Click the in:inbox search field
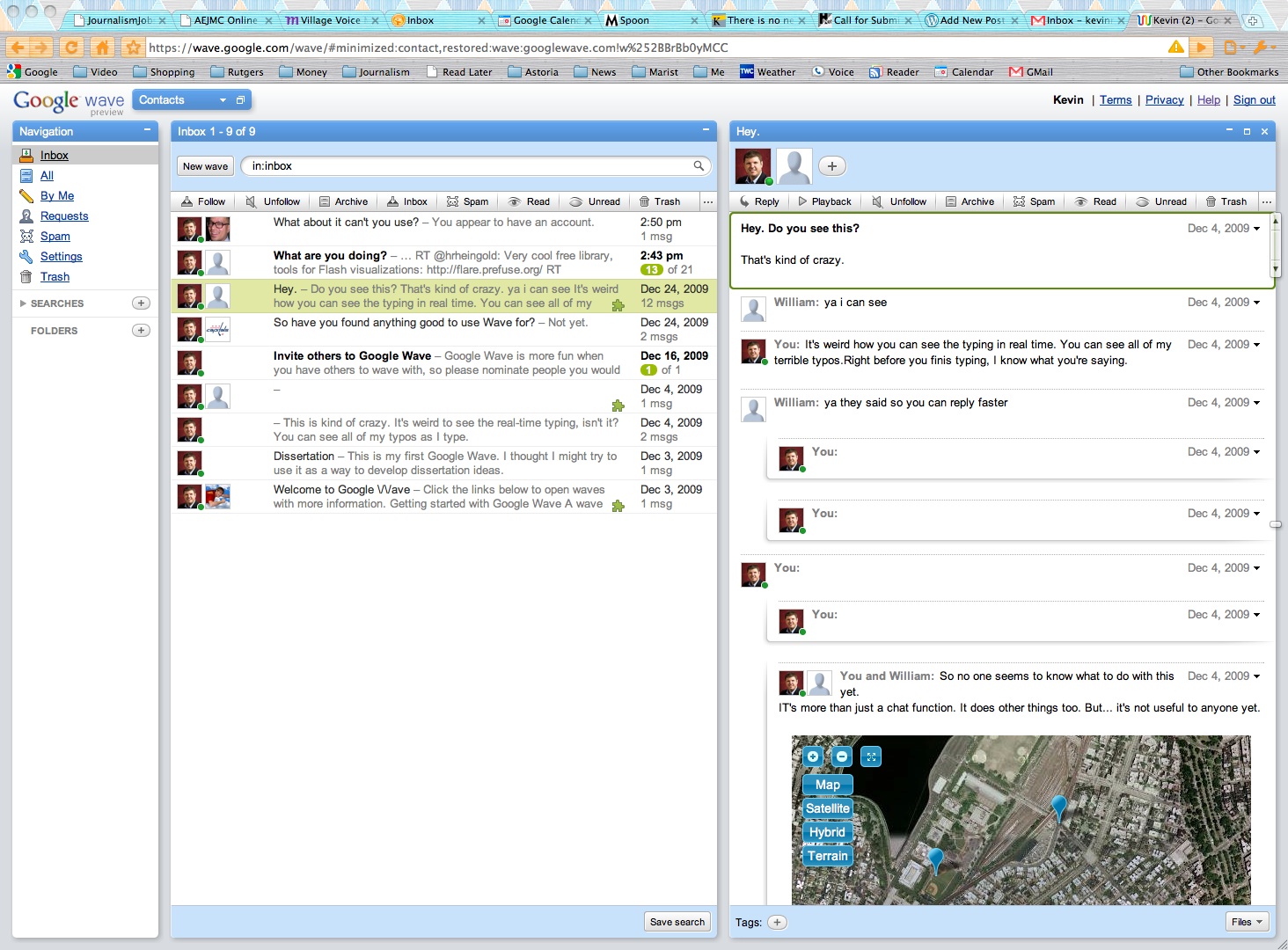 pyautogui.click(x=466, y=166)
